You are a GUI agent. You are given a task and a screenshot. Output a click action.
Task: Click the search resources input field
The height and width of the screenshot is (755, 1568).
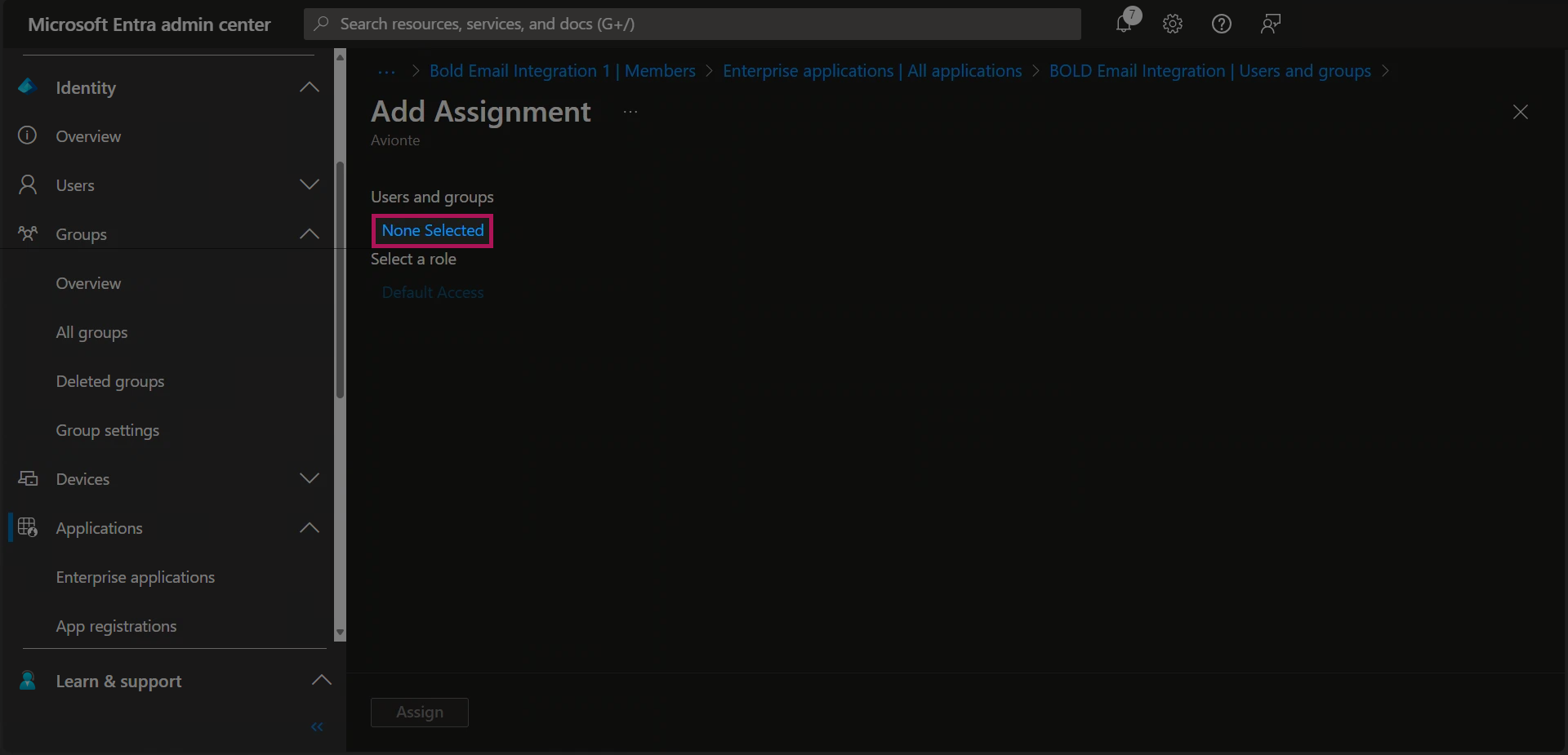(693, 24)
